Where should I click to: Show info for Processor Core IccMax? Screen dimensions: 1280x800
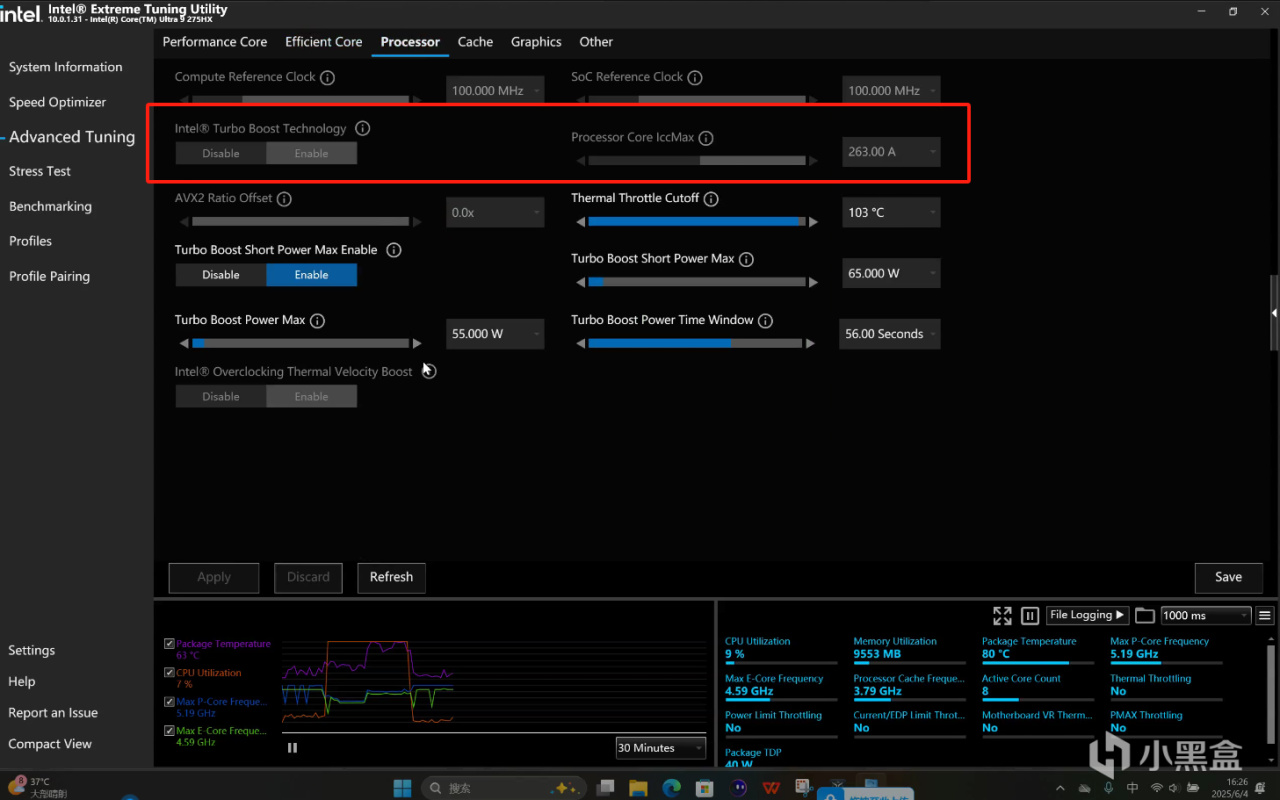(706, 138)
